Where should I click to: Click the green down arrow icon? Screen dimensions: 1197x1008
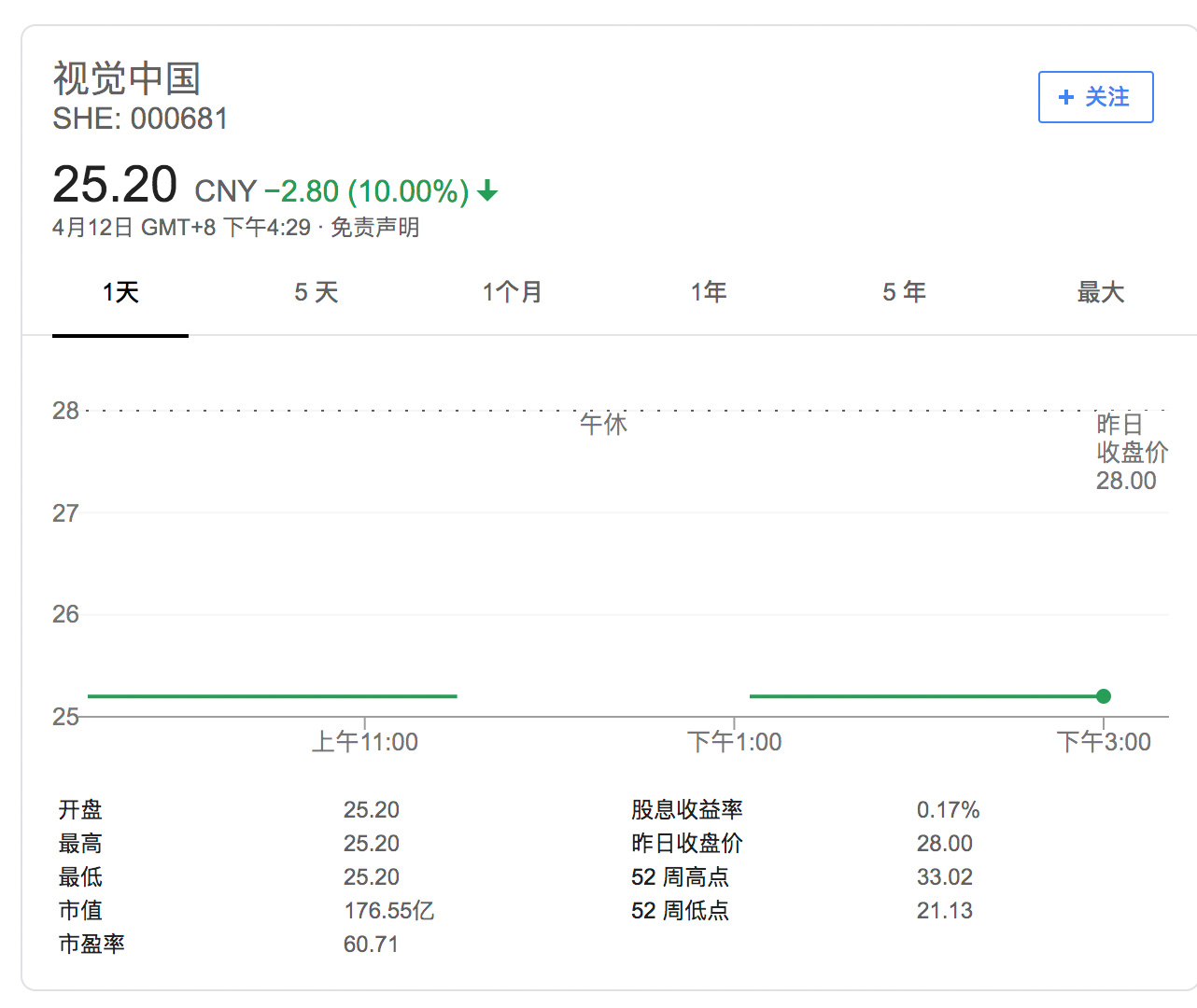tap(487, 191)
